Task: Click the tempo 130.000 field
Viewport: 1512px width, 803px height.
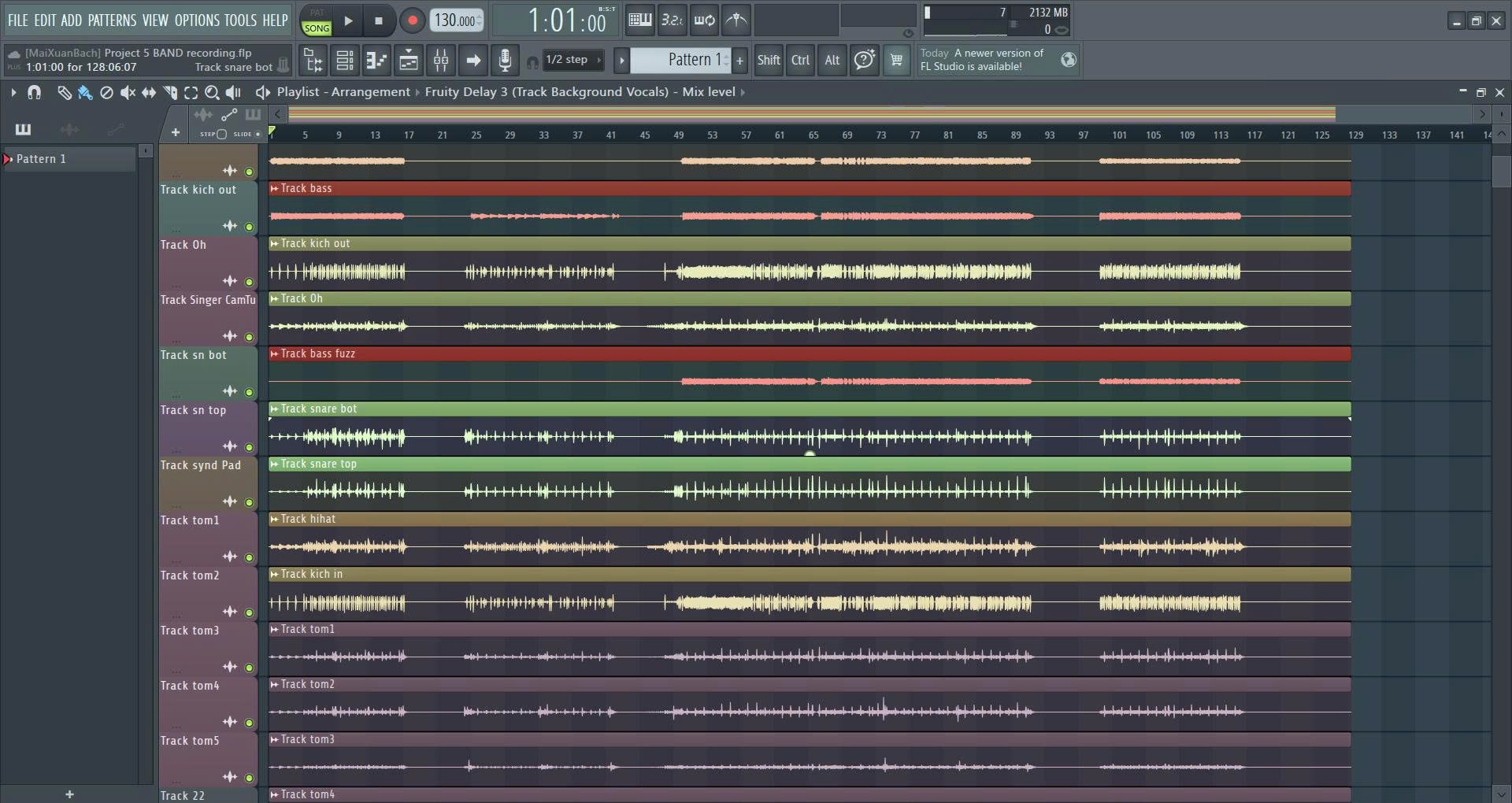Action: (x=457, y=20)
